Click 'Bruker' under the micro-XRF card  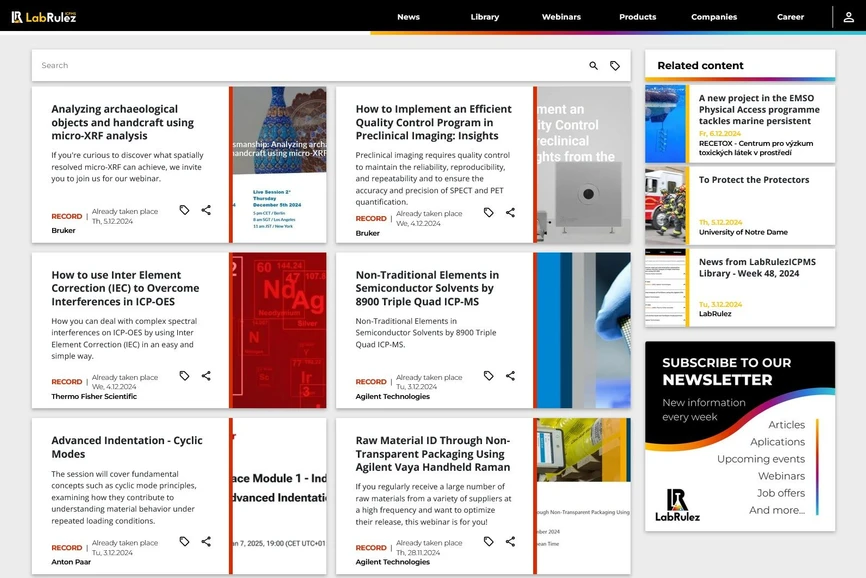click(x=63, y=231)
